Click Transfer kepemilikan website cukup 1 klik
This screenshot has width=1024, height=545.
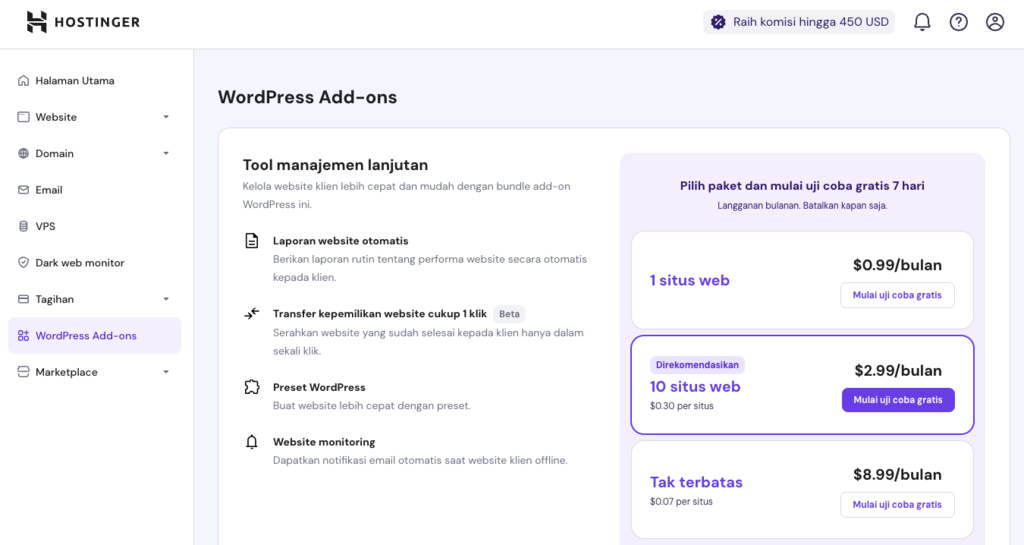(x=380, y=314)
